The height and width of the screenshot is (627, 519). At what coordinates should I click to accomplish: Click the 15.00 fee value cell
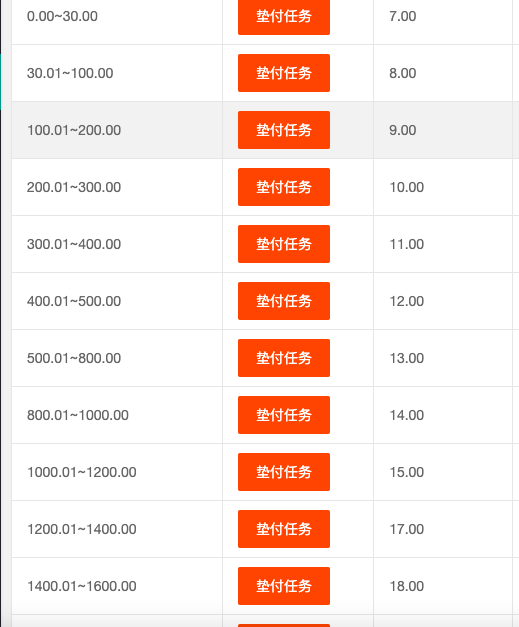click(x=443, y=472)
